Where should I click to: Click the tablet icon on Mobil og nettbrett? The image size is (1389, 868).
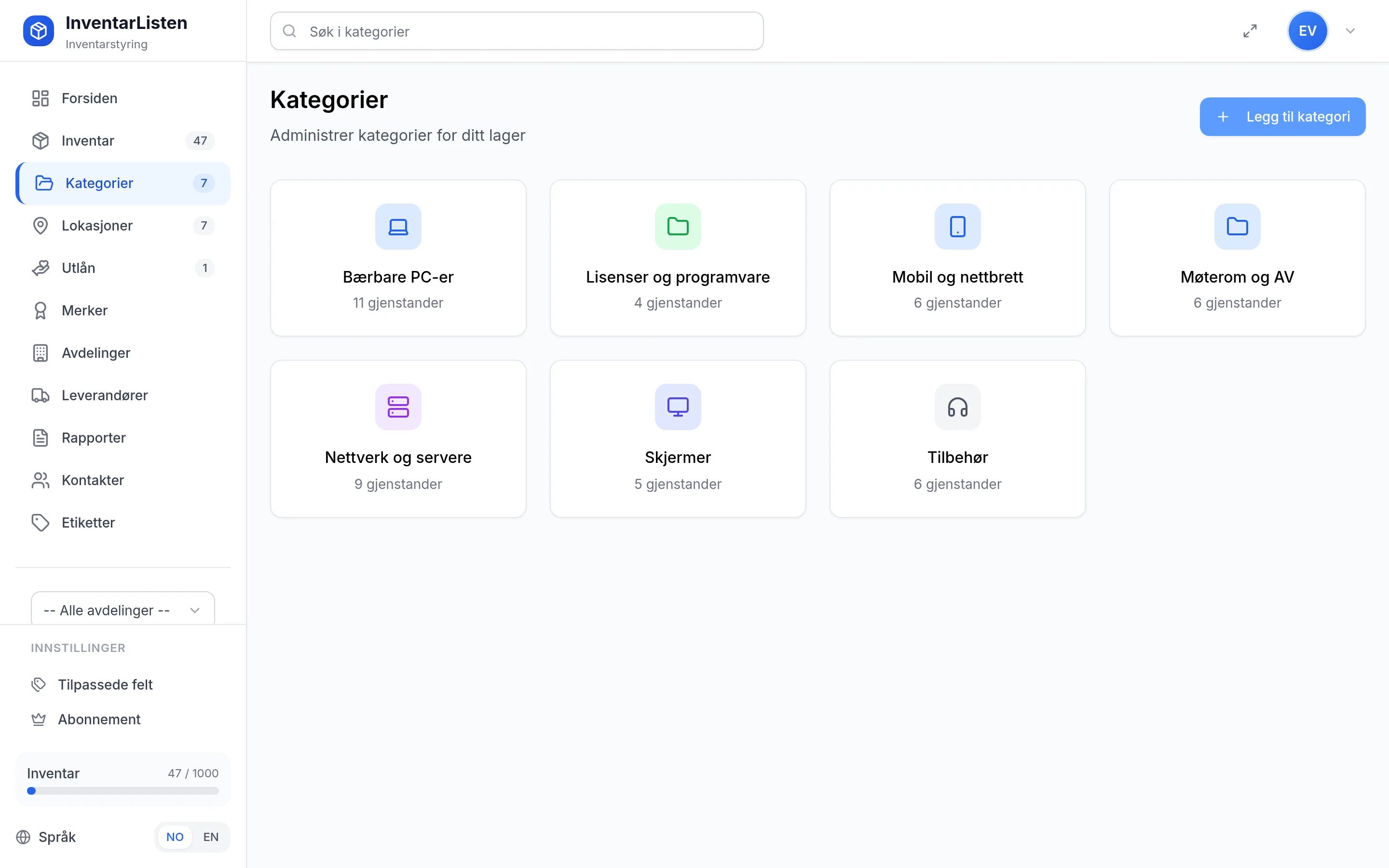pyautogui.click(x=957, y=227)
